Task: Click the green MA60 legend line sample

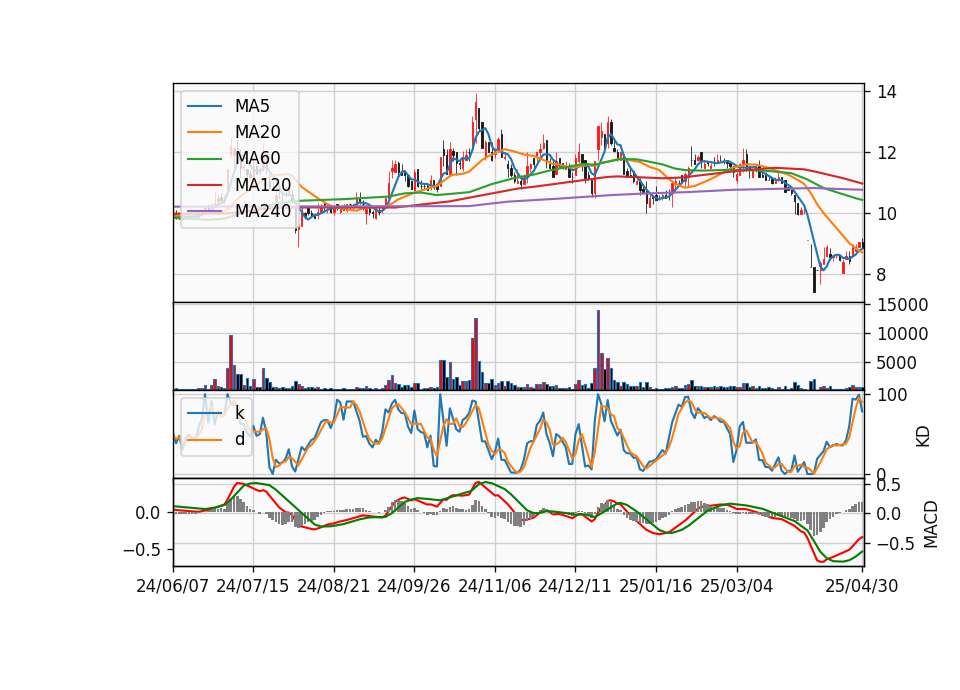Action: (x=204, y=159)
